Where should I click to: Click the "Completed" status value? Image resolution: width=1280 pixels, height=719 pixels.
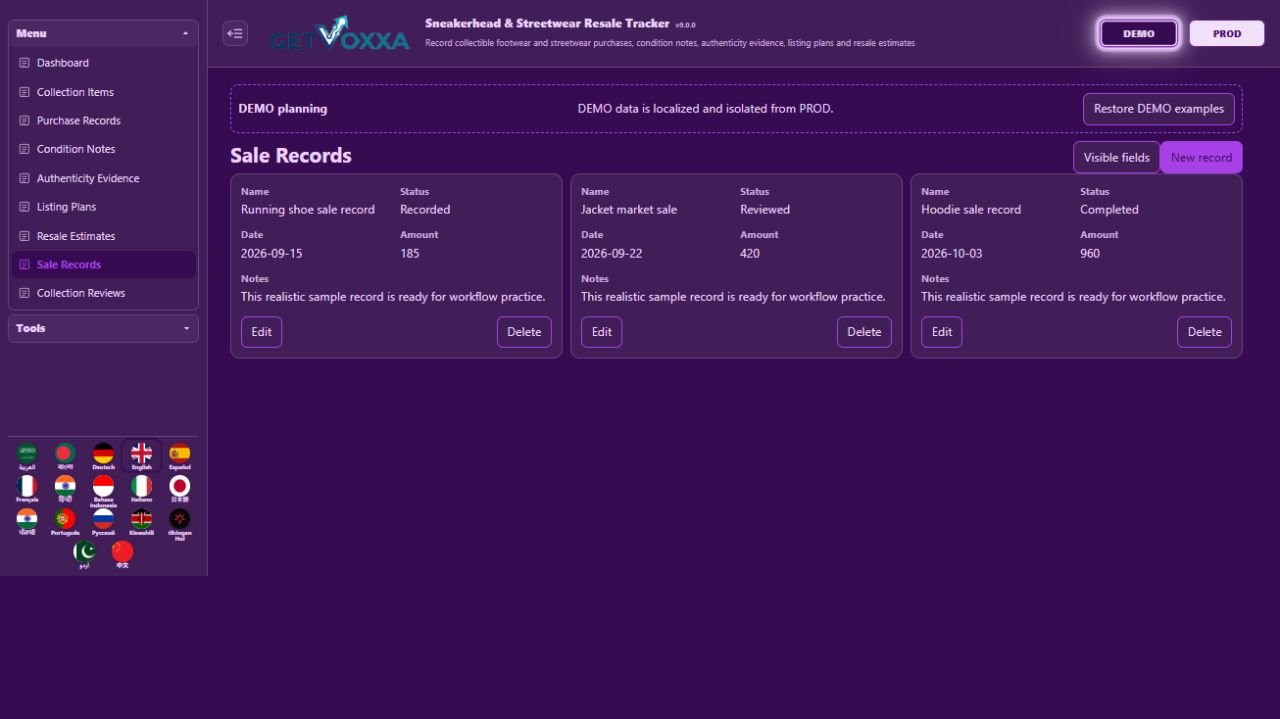1109,210
